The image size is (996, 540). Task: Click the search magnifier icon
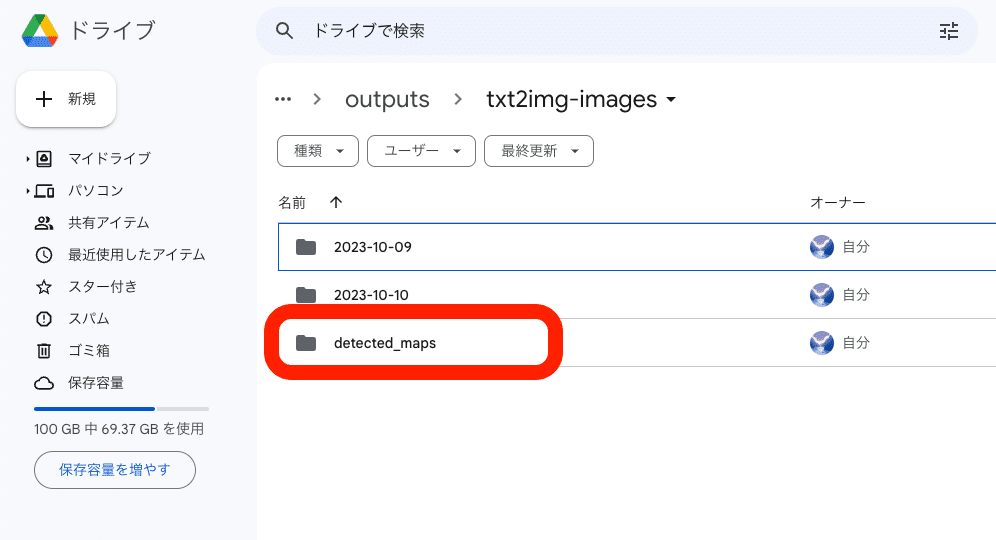tap(284, 30)
